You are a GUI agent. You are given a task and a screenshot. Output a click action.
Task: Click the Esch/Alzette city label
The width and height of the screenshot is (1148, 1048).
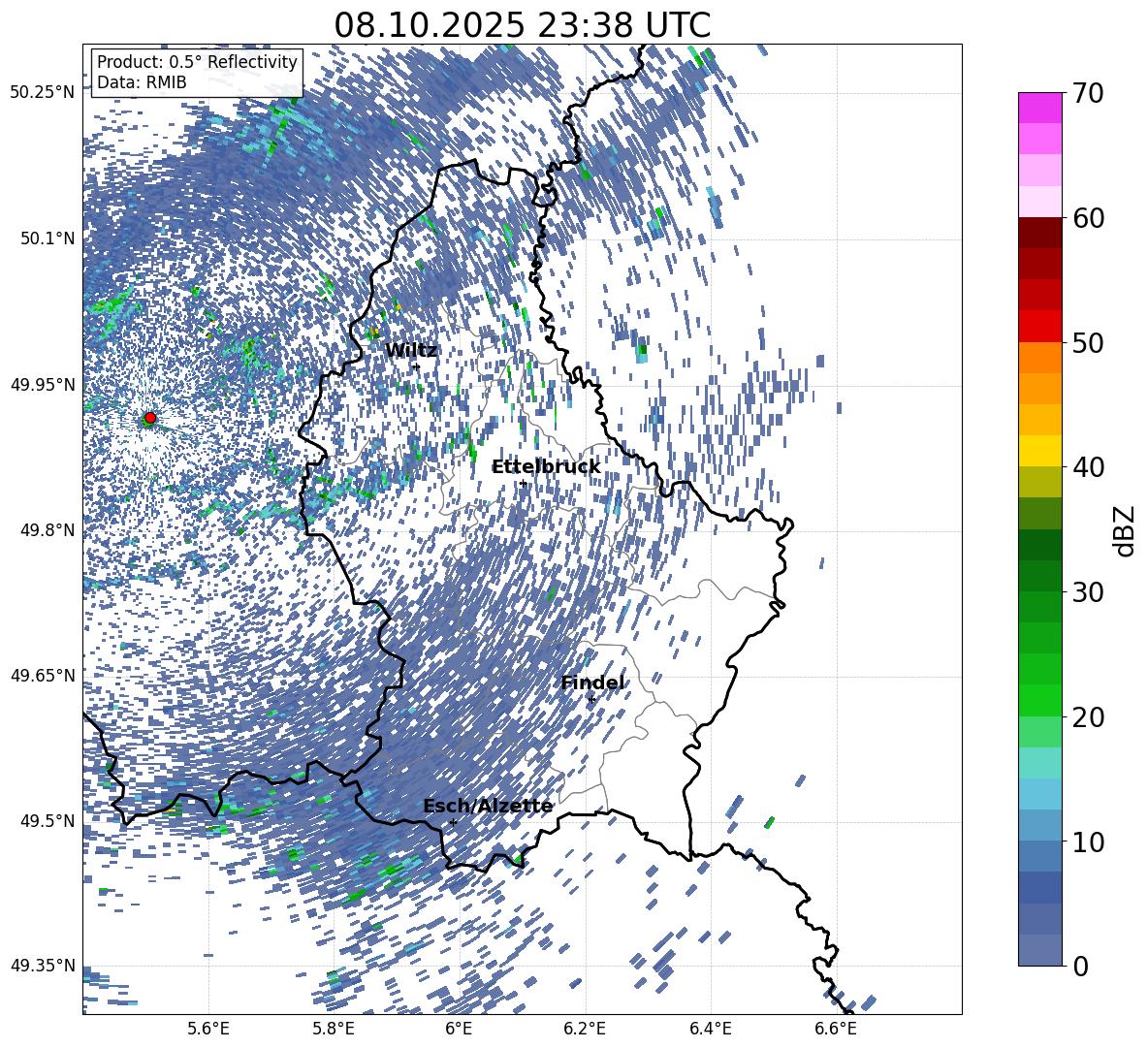tap(488, 807)
